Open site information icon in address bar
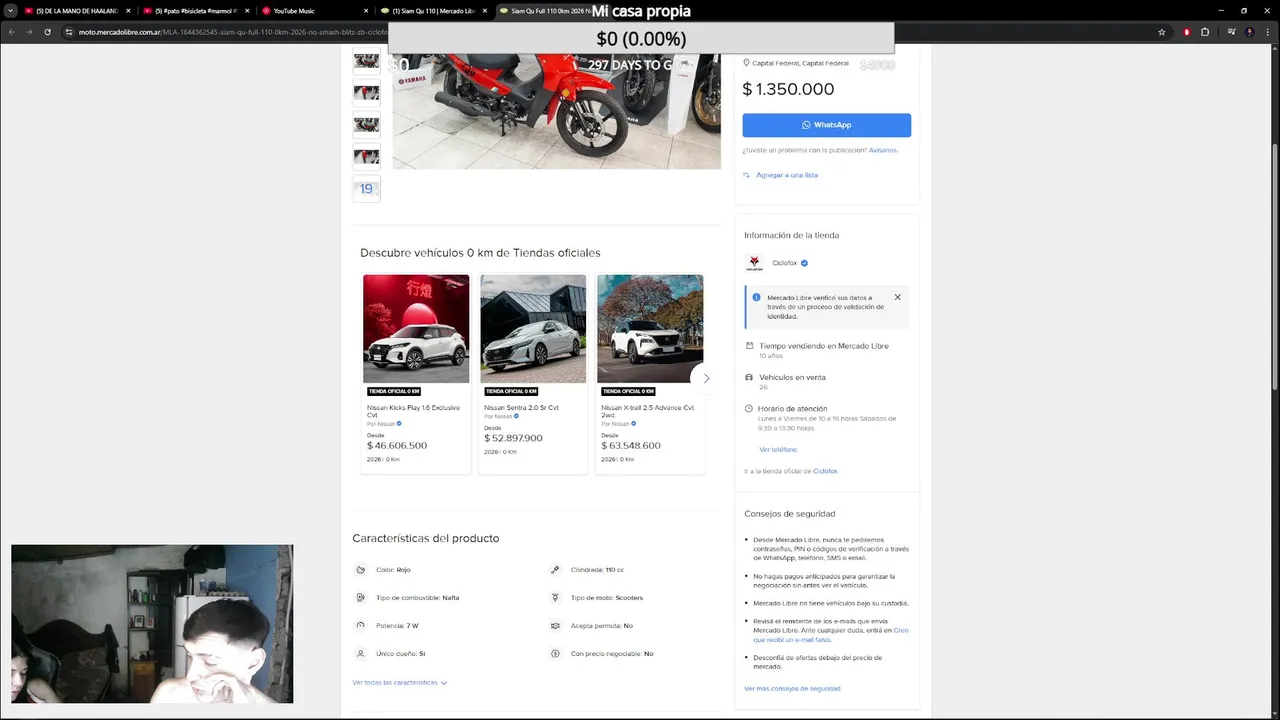The height and width of the screenshot is (720, 1280). 69,32
